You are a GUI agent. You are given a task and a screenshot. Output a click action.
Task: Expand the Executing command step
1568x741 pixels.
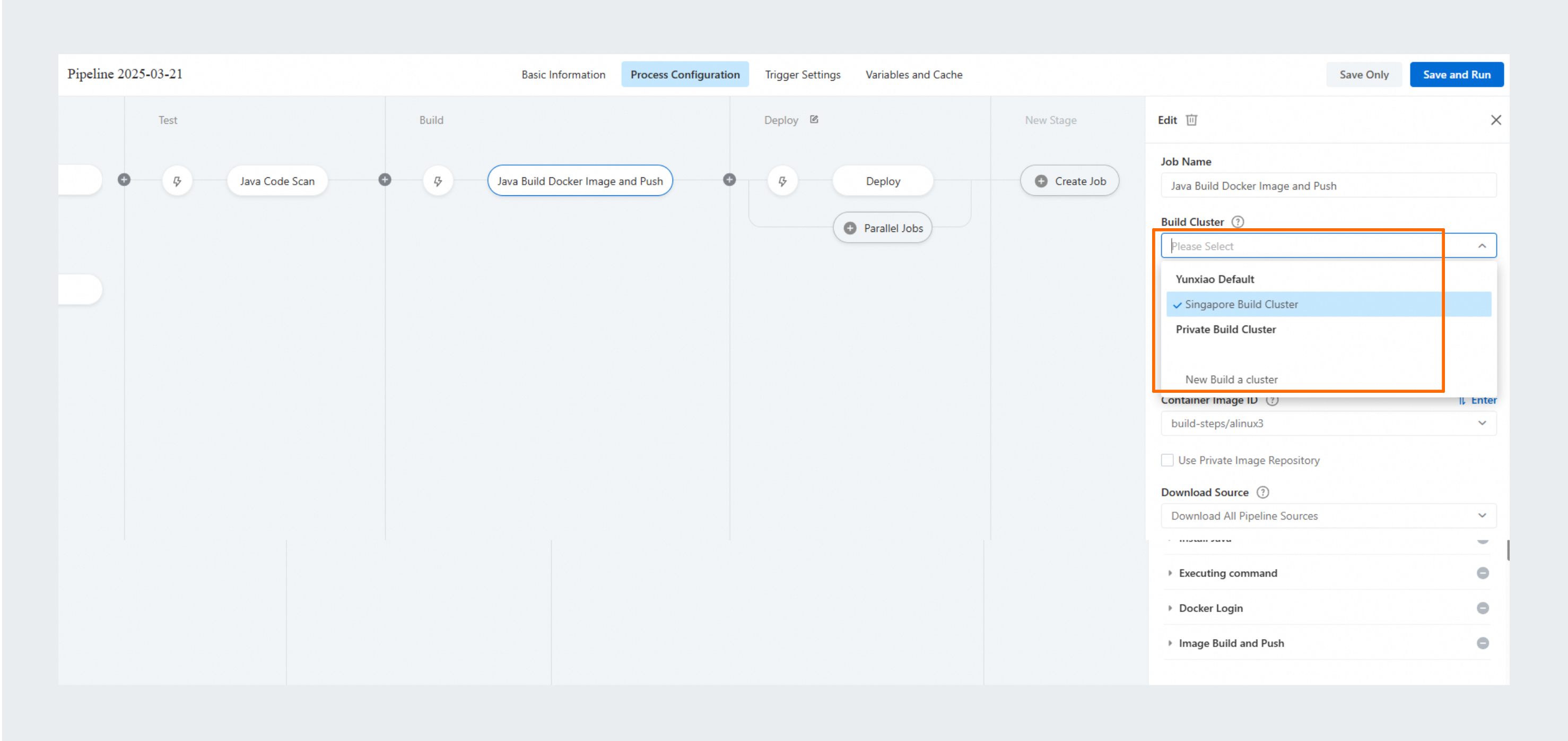tap(1169, 573)
